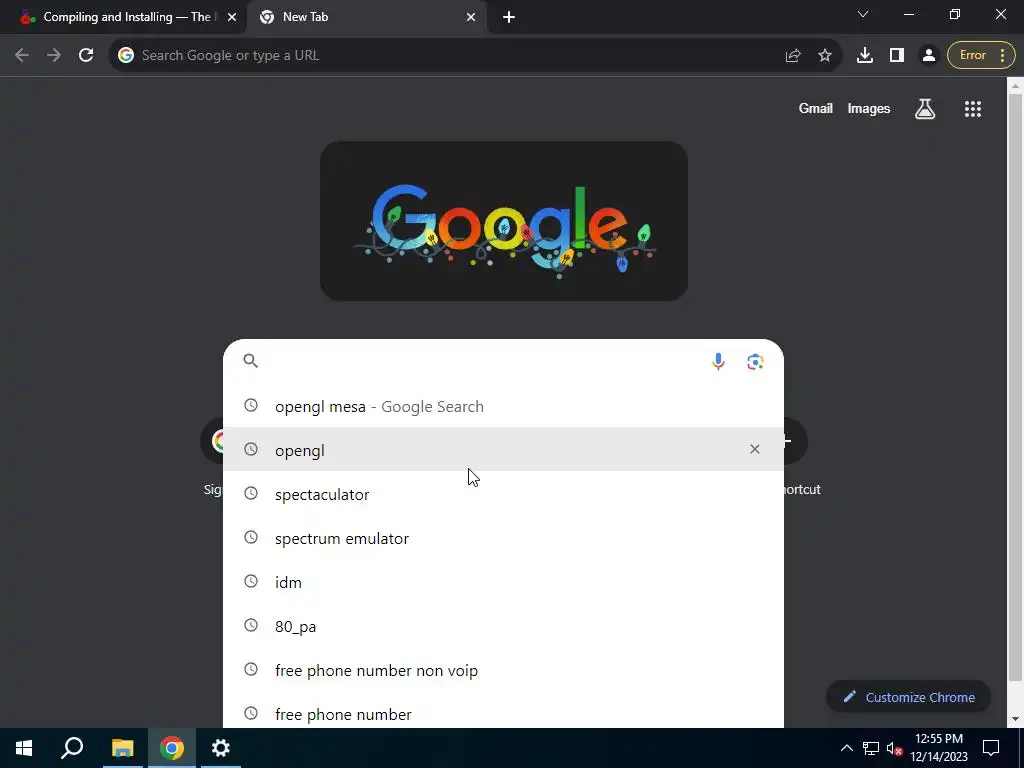Image resolution: width=1024 pixels, height=768 pixels.
Task: Close the 'New Tab' tab
Action: 471,18
